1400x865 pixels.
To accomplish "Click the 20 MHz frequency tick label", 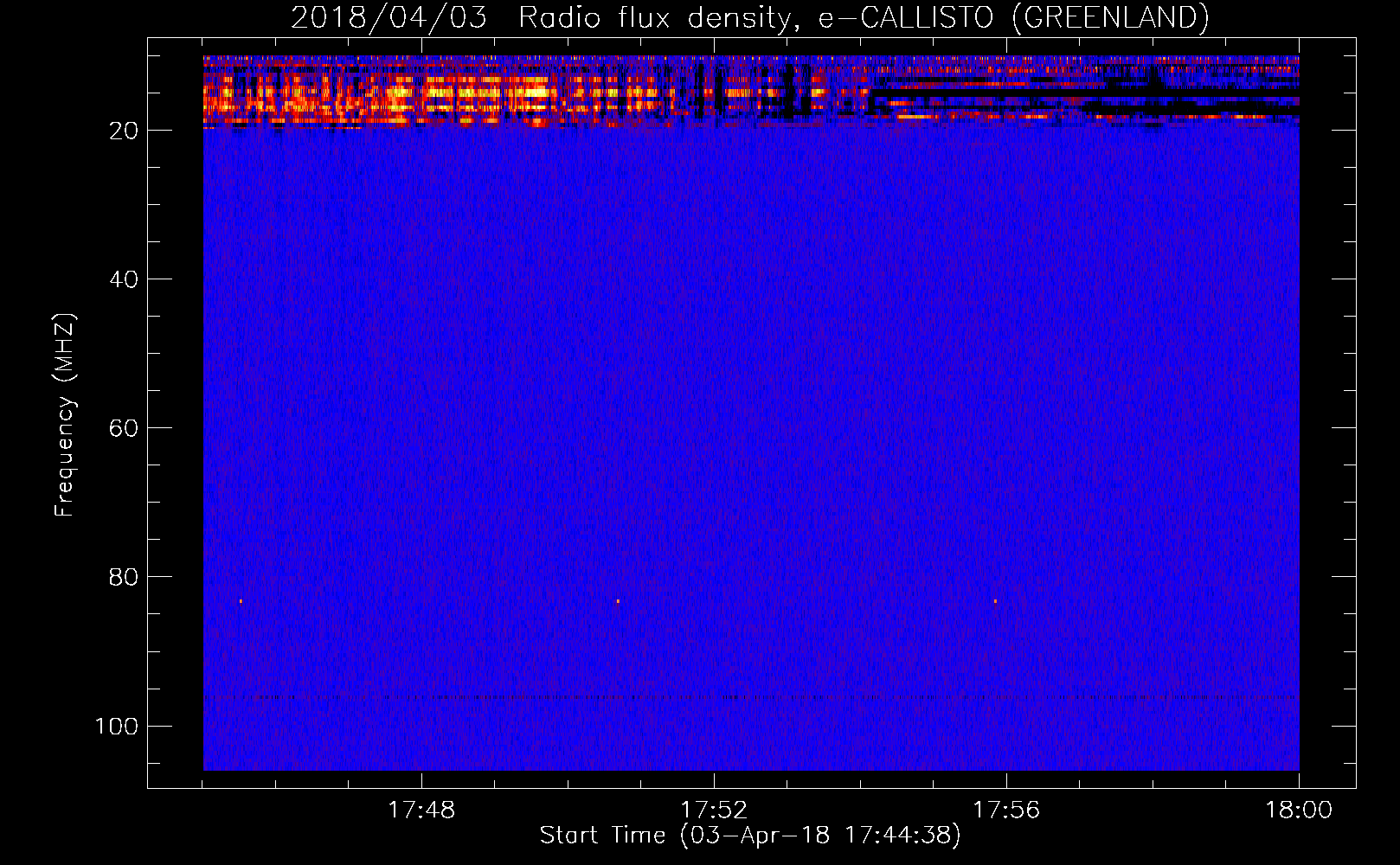I will pyautogui.click(x=124, y=131).
